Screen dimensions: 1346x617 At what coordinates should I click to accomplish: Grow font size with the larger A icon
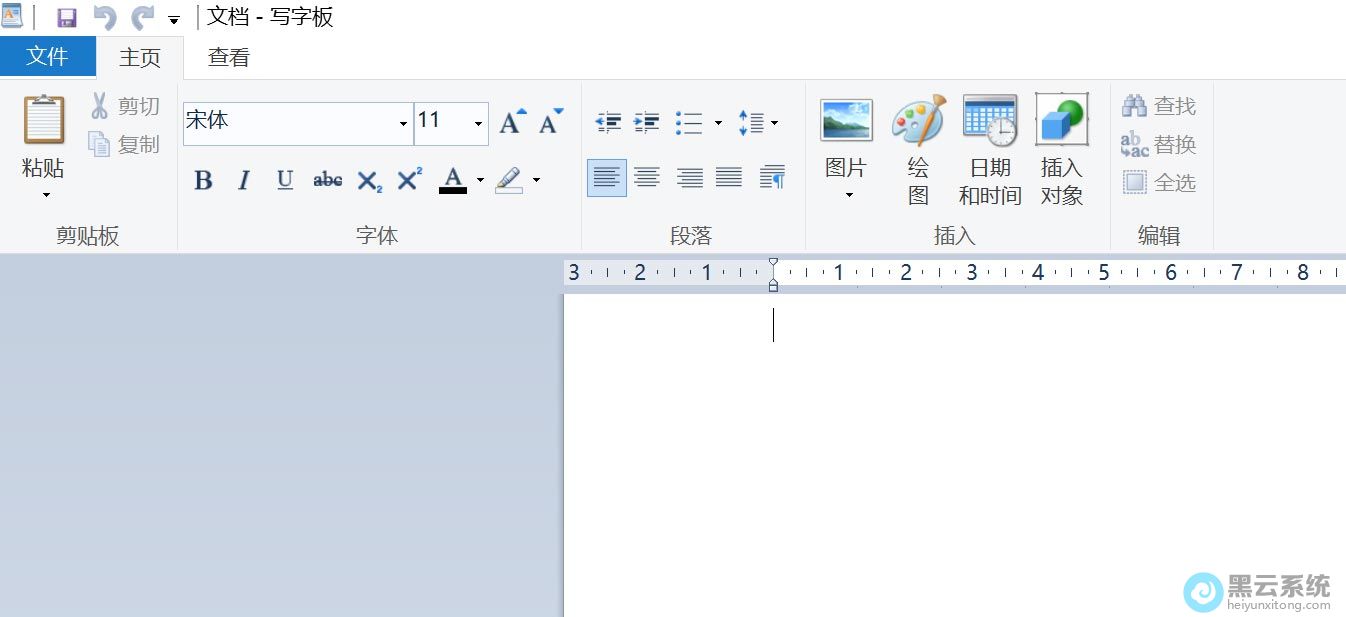pos(512,123)
